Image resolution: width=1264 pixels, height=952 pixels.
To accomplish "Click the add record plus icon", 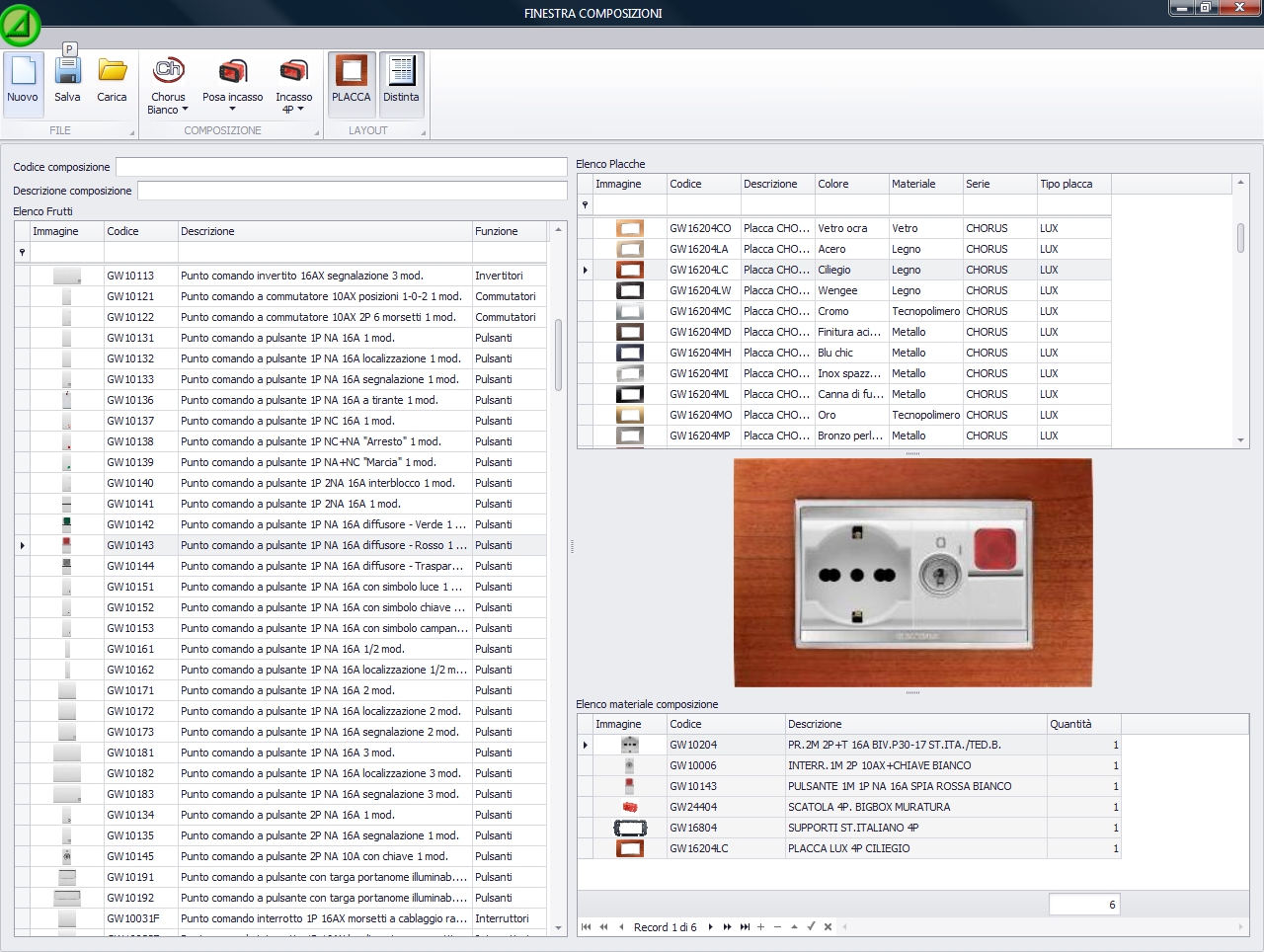I will 760,927.
